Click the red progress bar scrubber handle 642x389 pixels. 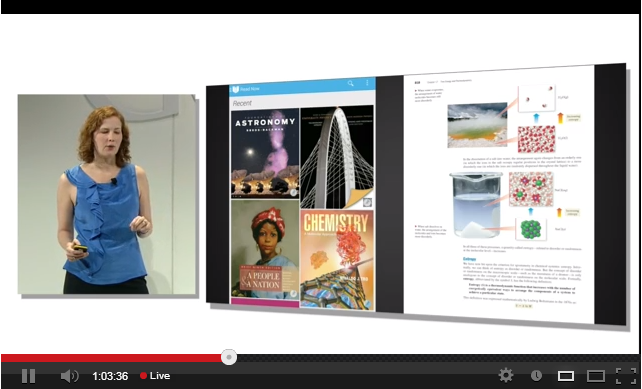[x=229, y=357]
